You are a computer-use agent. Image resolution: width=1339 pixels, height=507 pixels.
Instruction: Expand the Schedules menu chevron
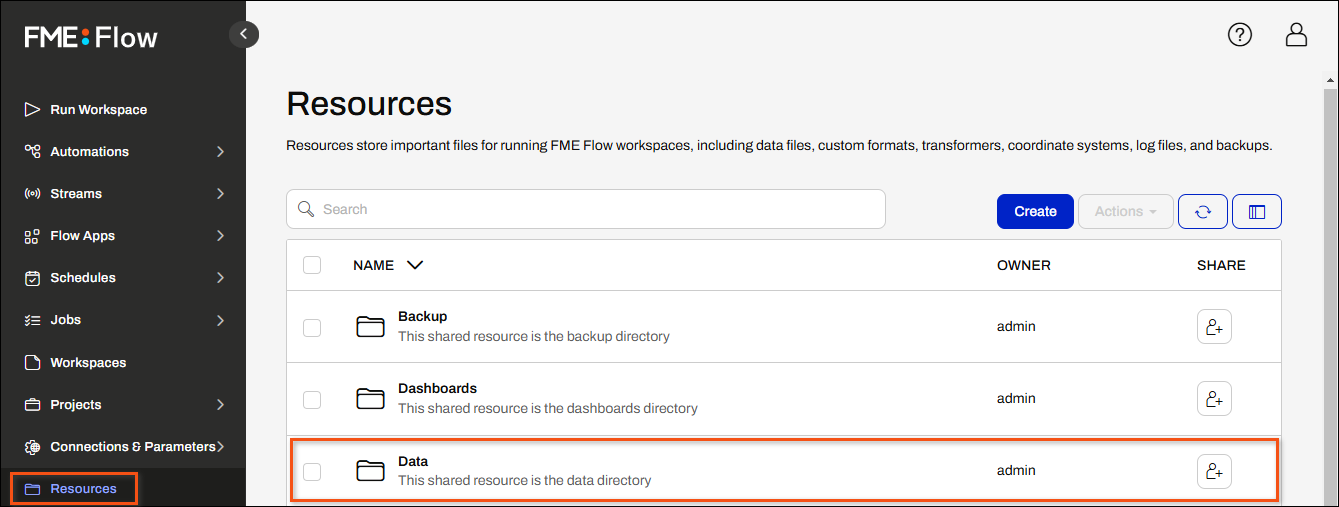point(220,278)
